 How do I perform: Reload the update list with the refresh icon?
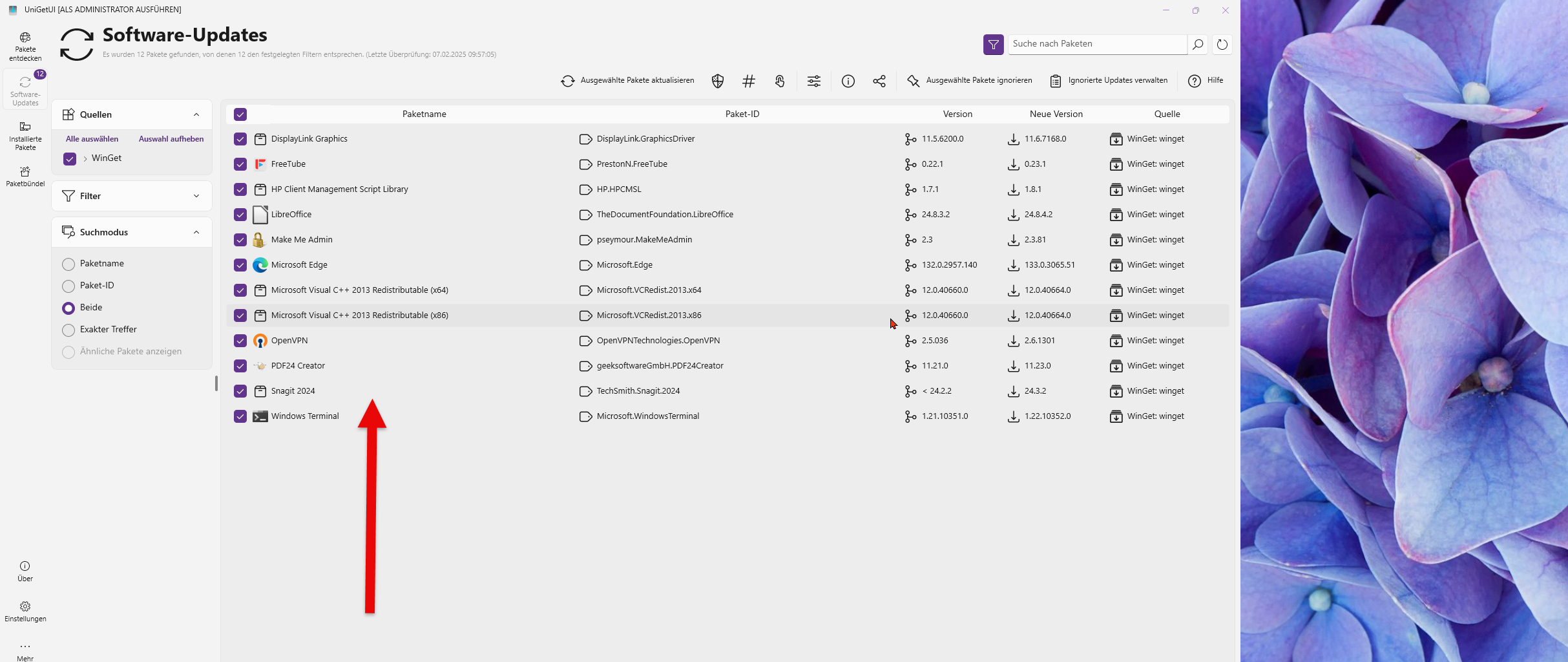[1222, 44]
